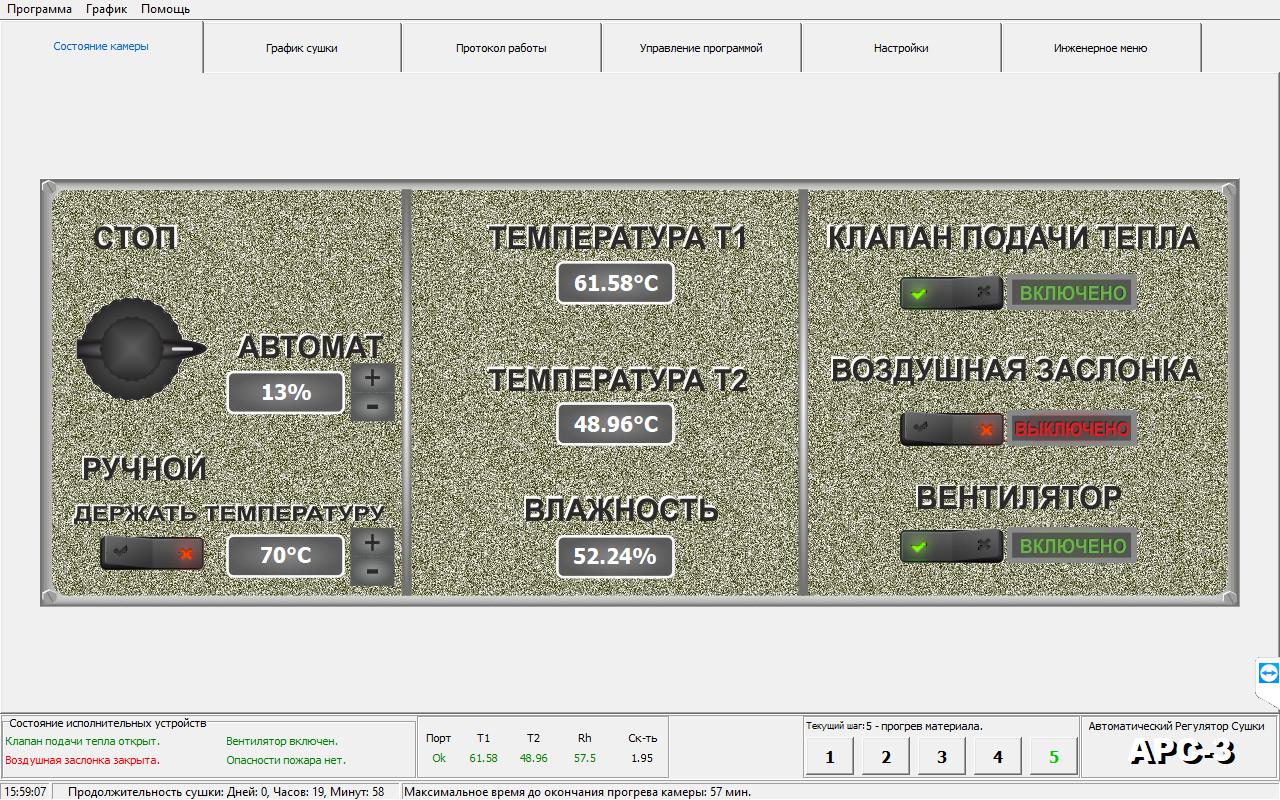Open the График menu
The image size is (1280, 800).
(106, 9)
